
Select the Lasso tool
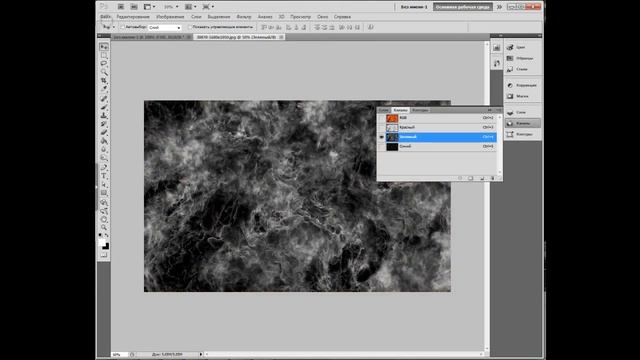[x=104, y=64]
